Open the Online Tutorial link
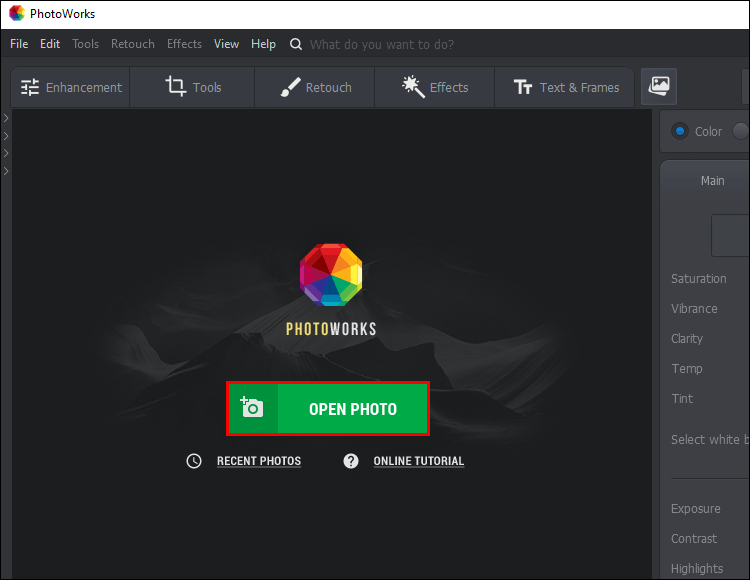 pos(418,461)
